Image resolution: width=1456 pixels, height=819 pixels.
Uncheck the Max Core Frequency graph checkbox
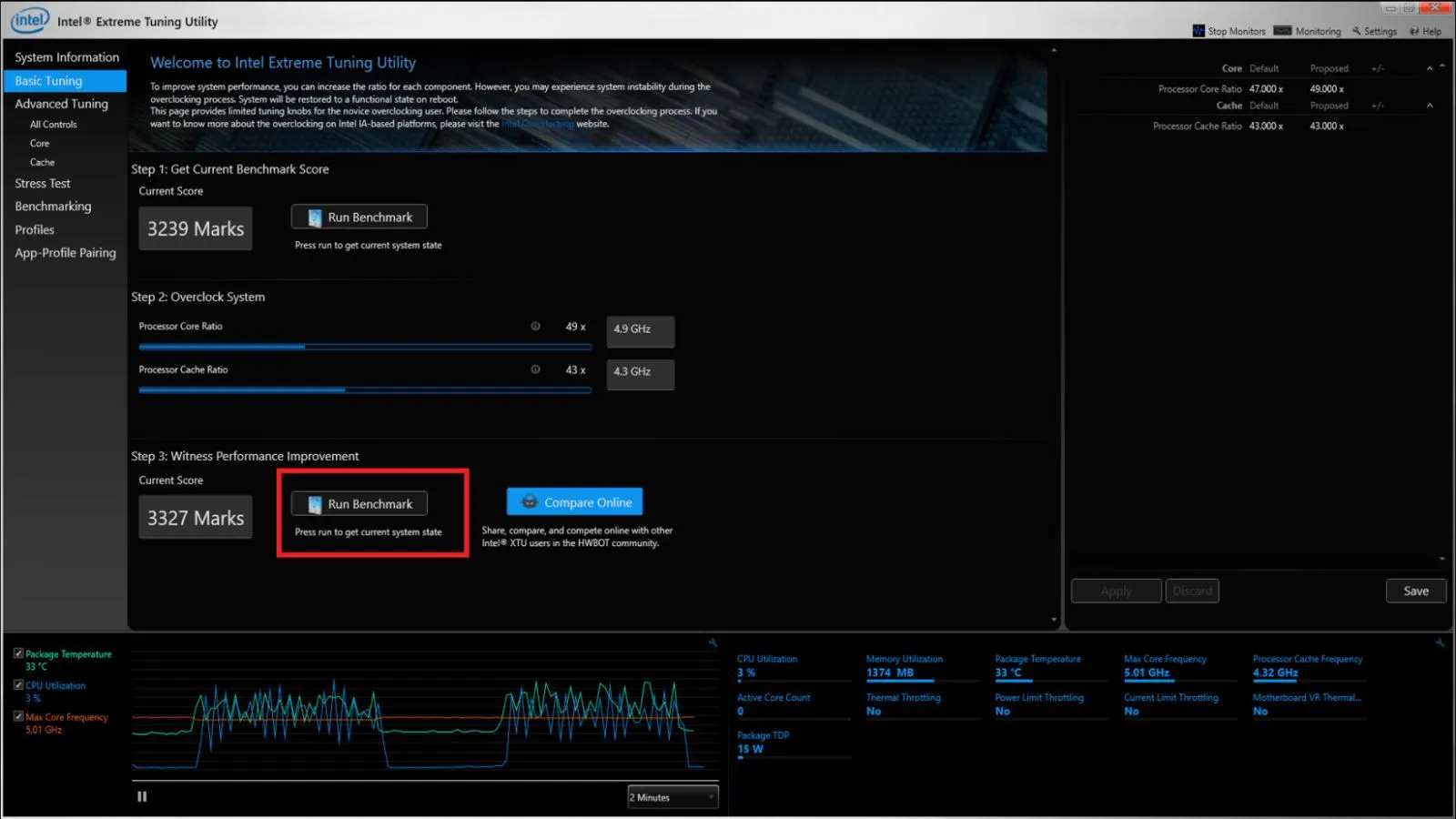pos(18,716)
